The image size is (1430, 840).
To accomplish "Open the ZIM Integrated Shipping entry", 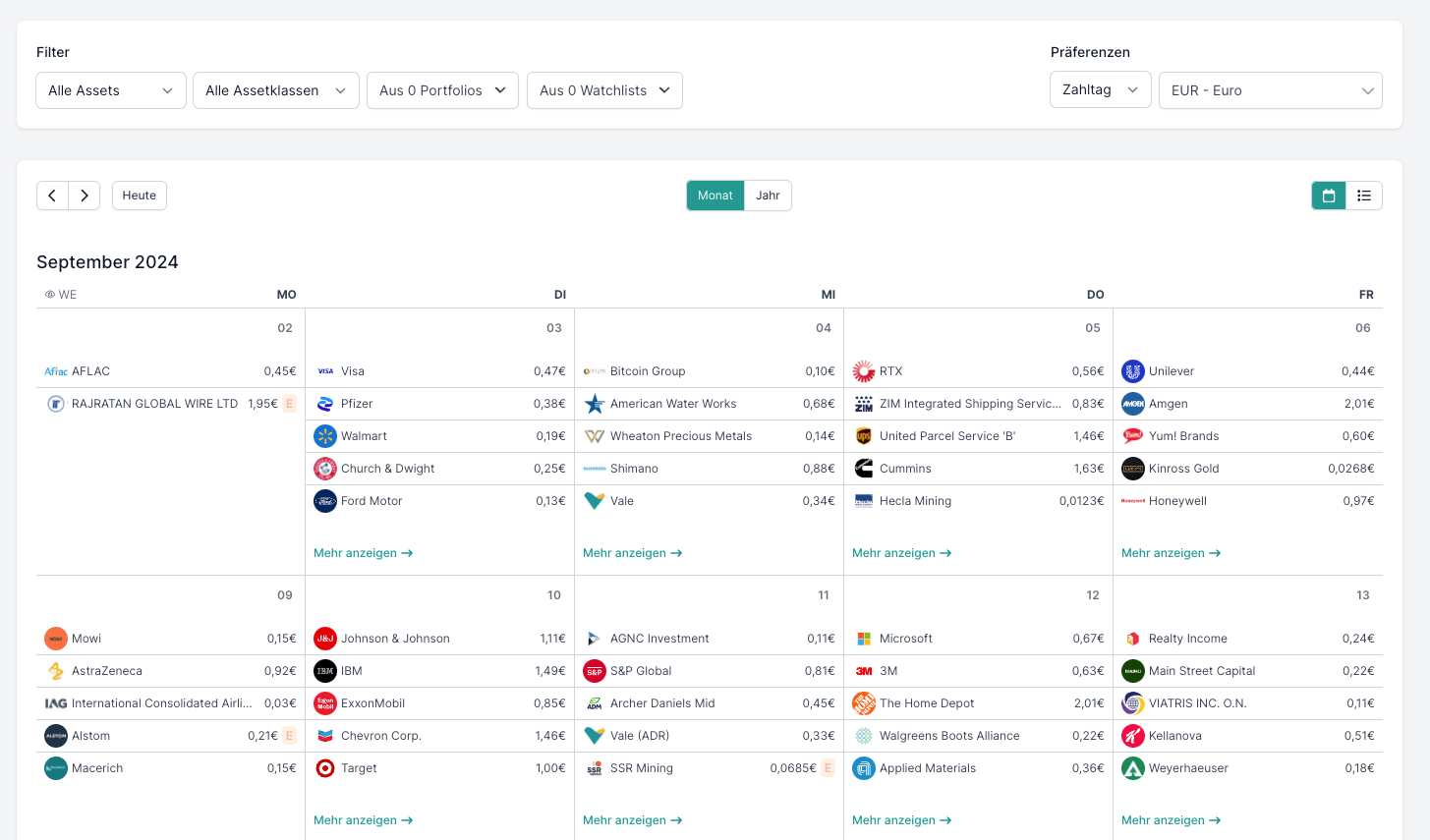I will click(x=978, y=404).
